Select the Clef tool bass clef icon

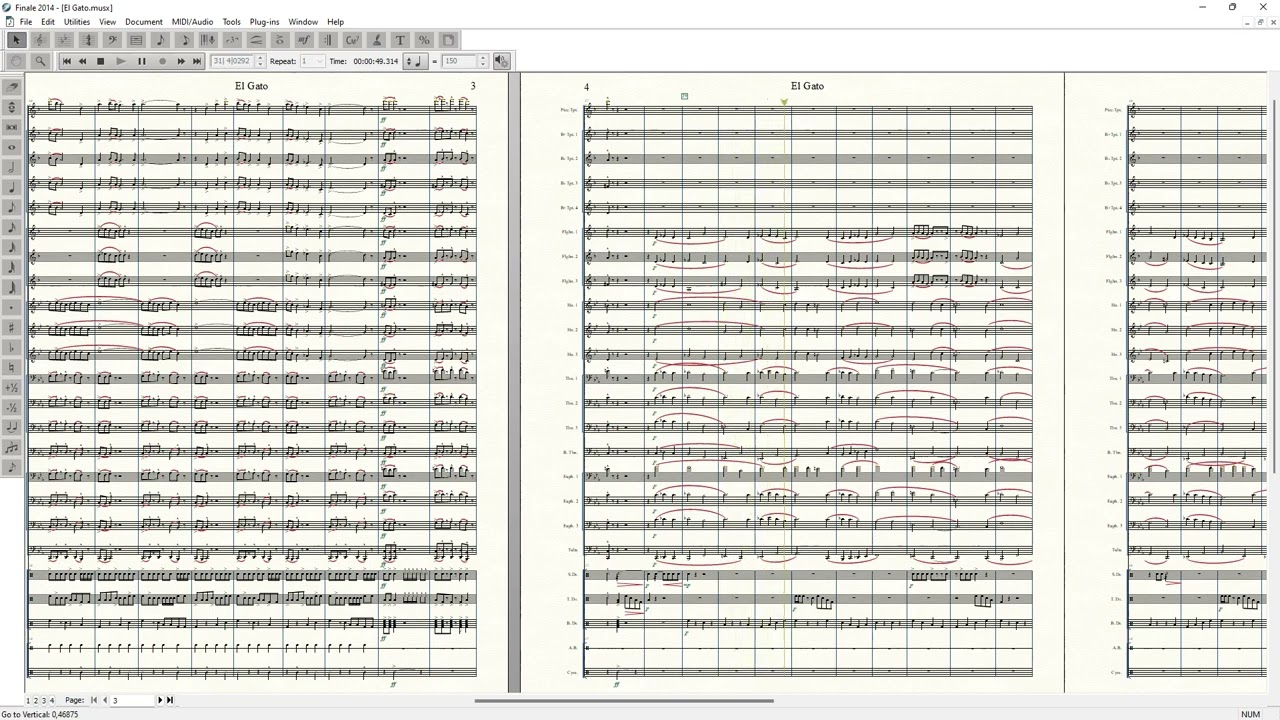(112, 40)
